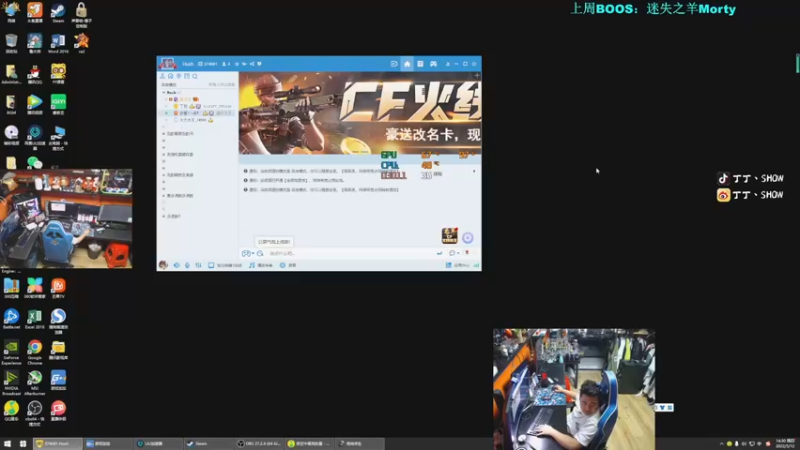Click the music note accompaniment button

click(x=261, y=265)
